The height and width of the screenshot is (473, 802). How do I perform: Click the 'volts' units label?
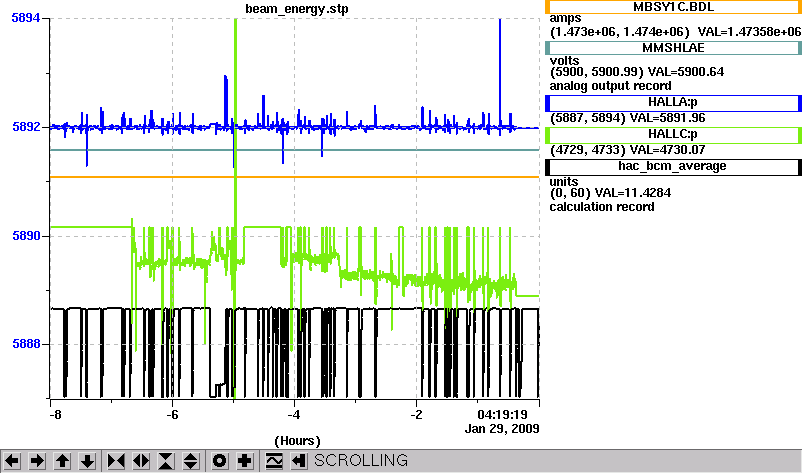[x=565, y=61]
